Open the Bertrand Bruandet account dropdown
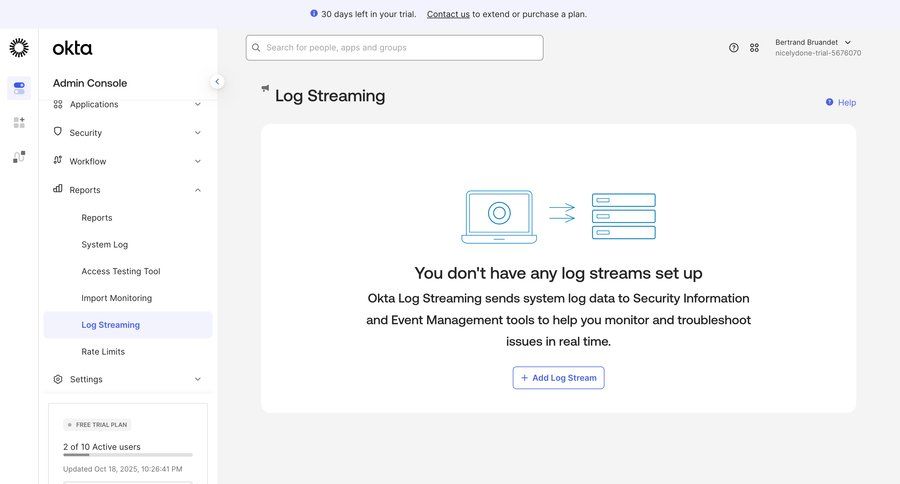This screenshot has width=900, height=484. click(817, 48)
